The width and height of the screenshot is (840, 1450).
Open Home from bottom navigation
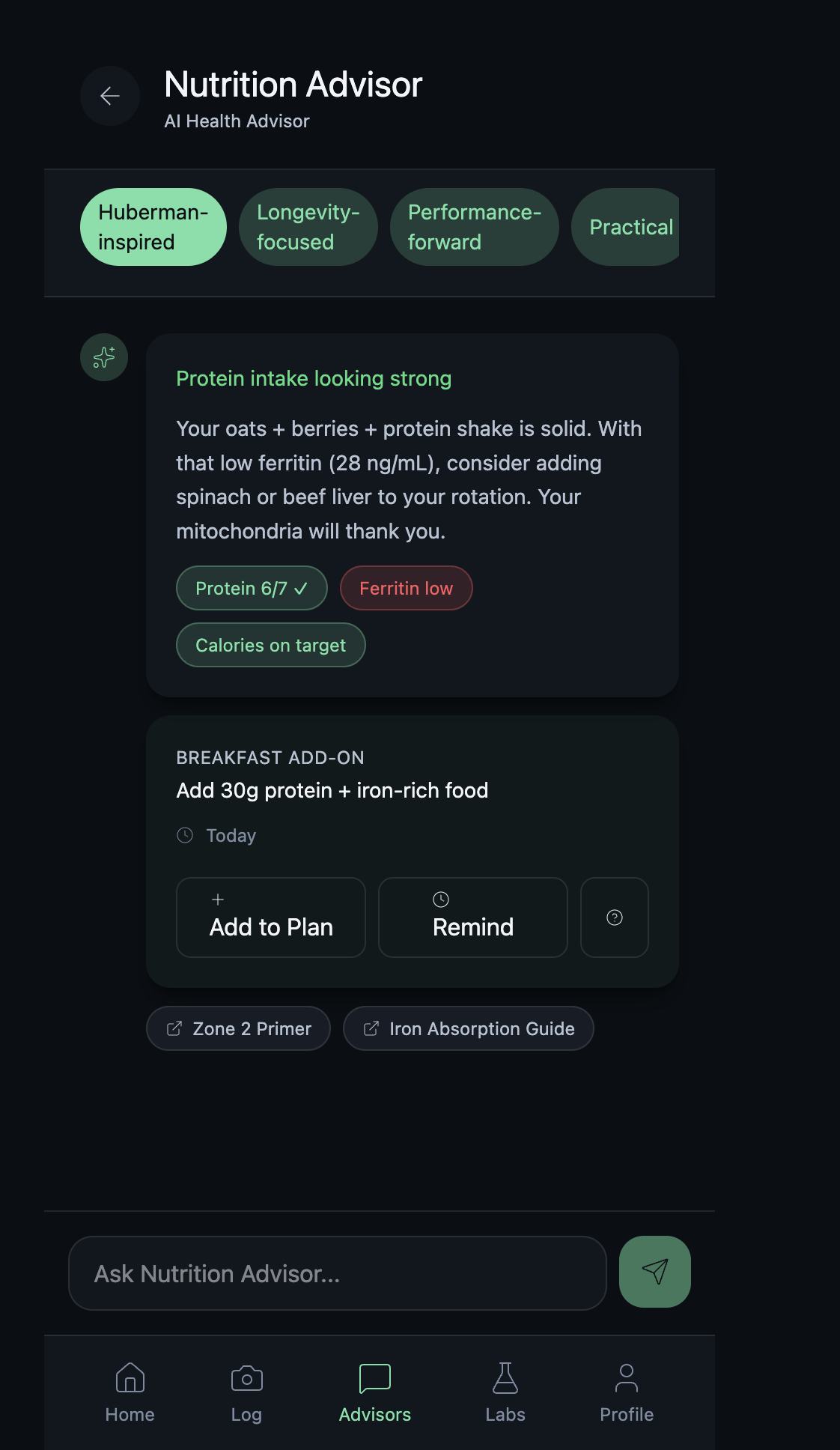pos(130,1392)
